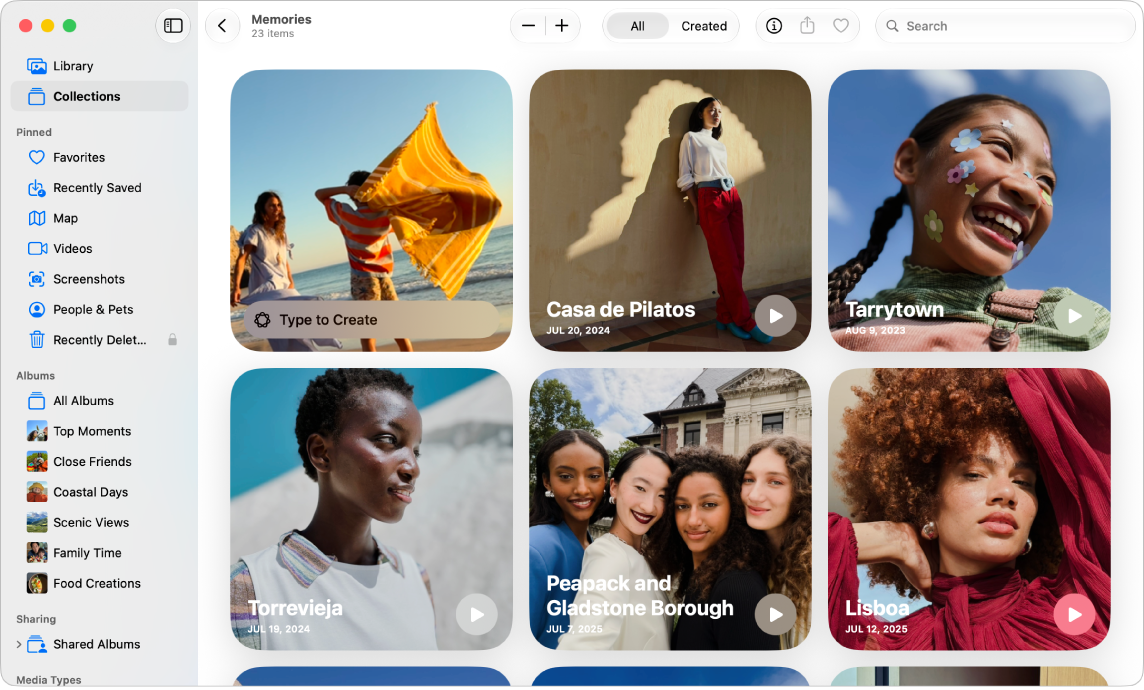This screenshot has height=690, width=1144.
Task: Click the Type to Create field
Action: [371, 319]
